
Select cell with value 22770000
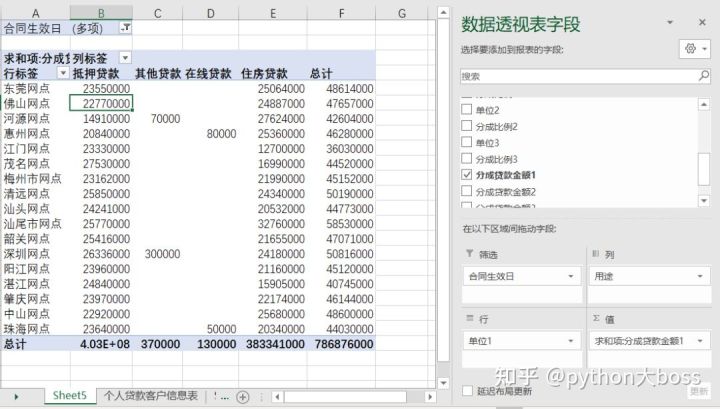pos(101,103)
